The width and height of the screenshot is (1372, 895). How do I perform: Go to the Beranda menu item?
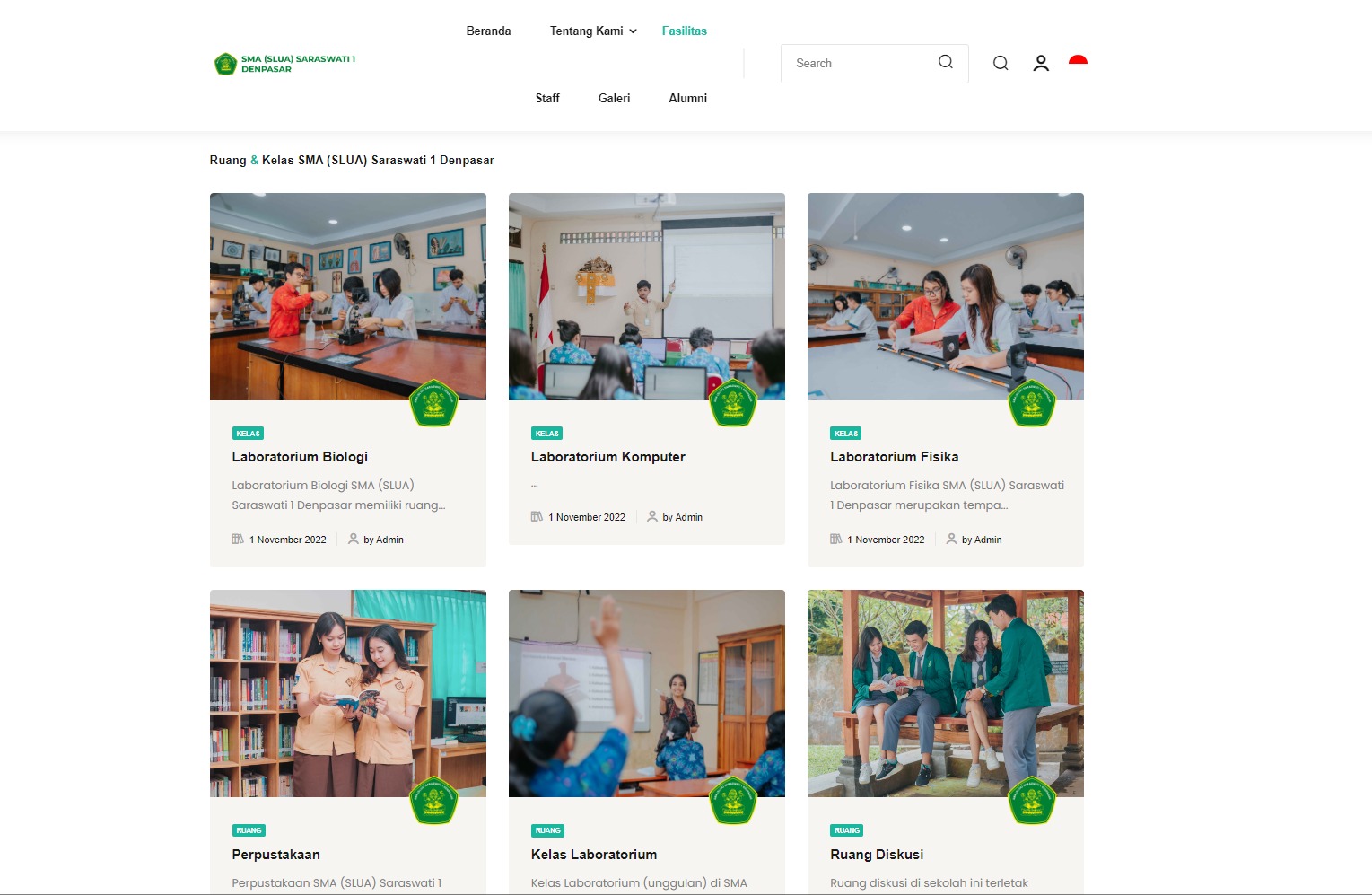point(488,31)
